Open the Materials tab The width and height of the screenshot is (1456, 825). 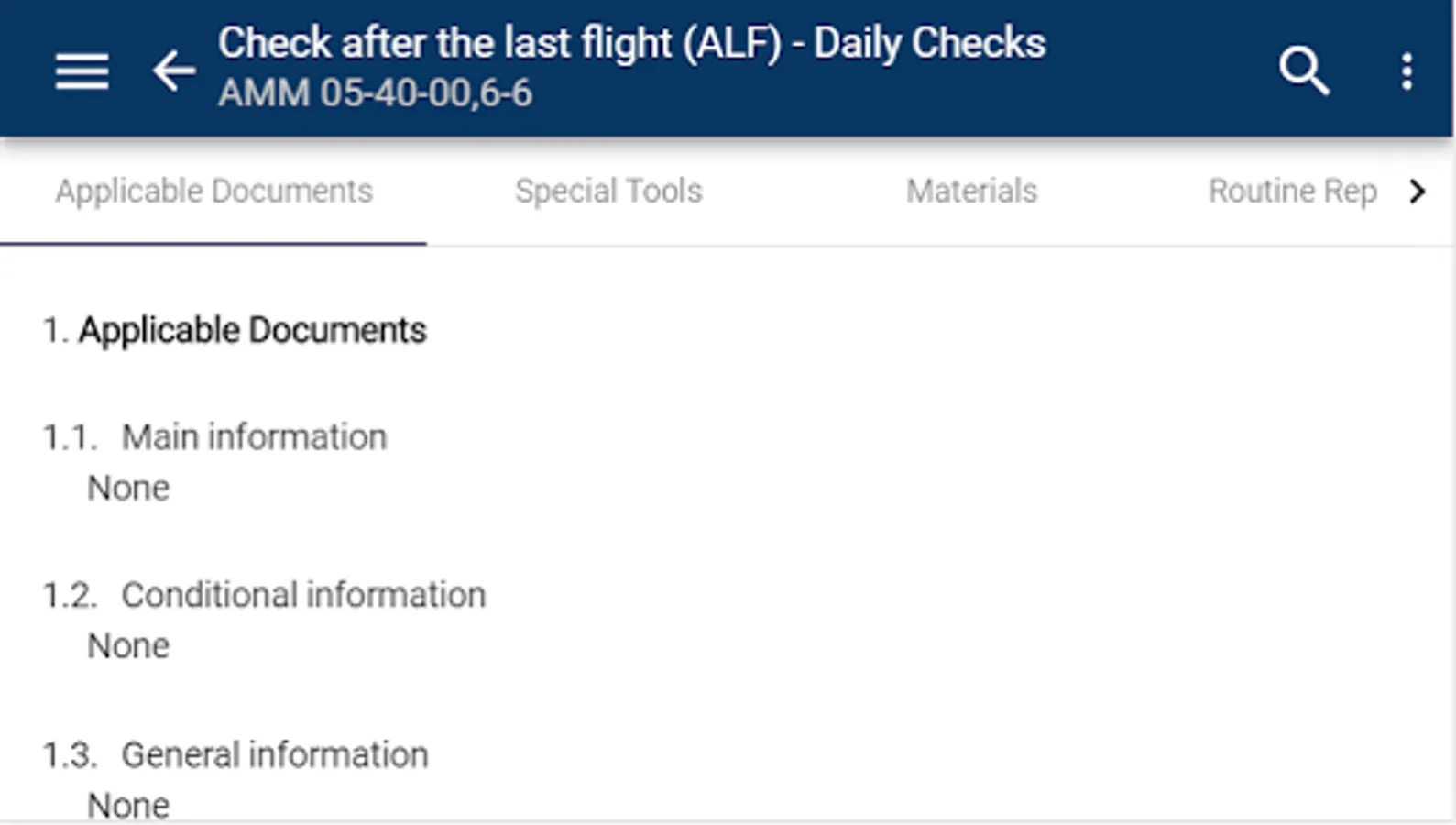pyautogui.click(x=971, y=191)
